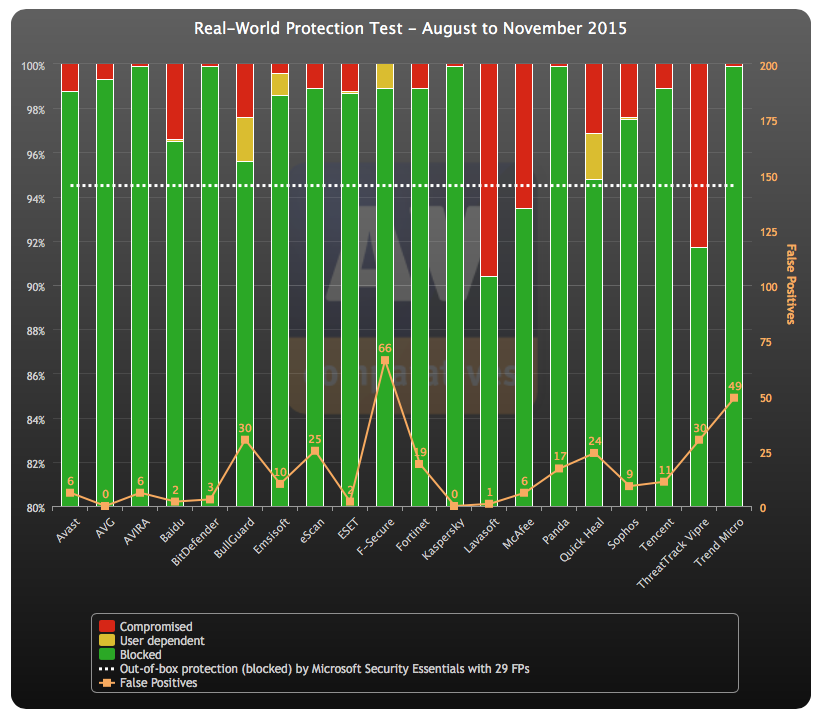Select the F-Secure false positives point 66
Image resolution: width=822 pixels, height=719 pixels.
[x=385, y=361]
